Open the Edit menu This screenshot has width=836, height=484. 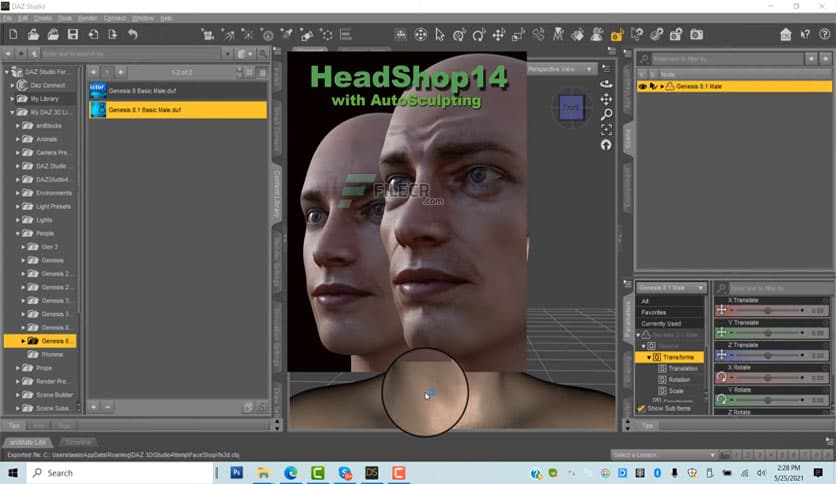tap(23, 18)
